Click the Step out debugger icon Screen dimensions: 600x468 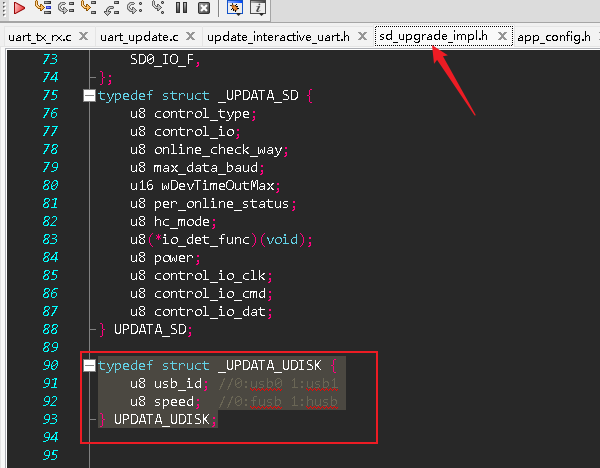pos(111,8)
